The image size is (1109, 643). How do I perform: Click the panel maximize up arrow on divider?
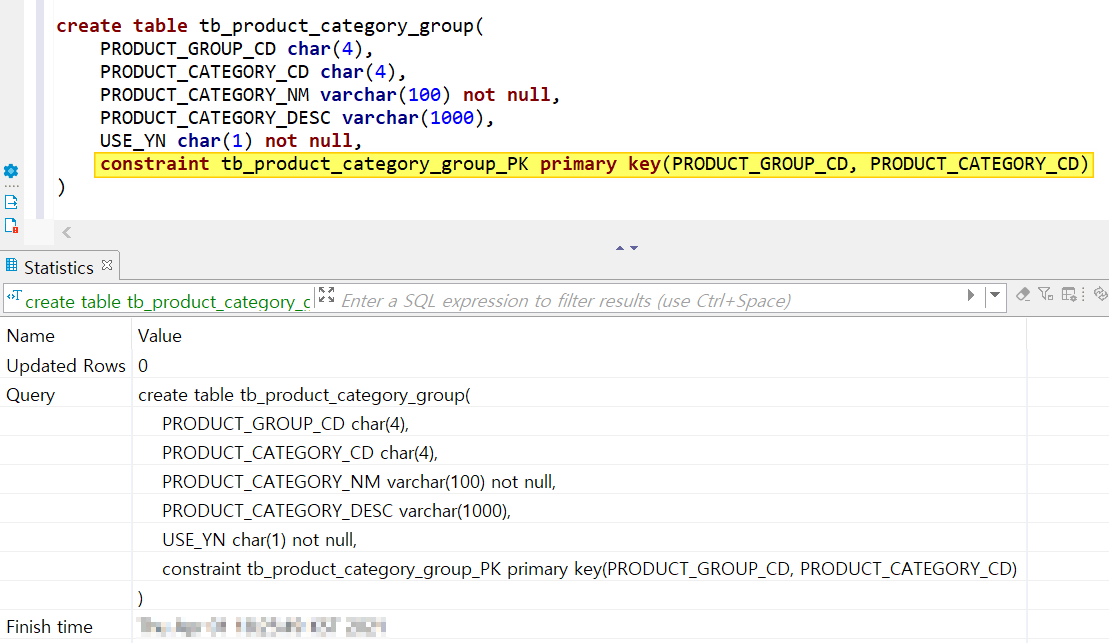tap(620, 248)
